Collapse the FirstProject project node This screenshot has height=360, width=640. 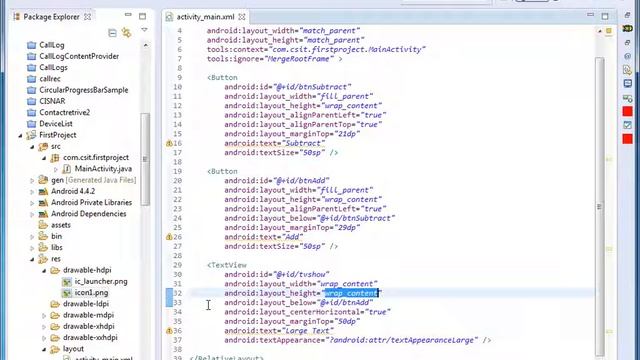(20, 135)
